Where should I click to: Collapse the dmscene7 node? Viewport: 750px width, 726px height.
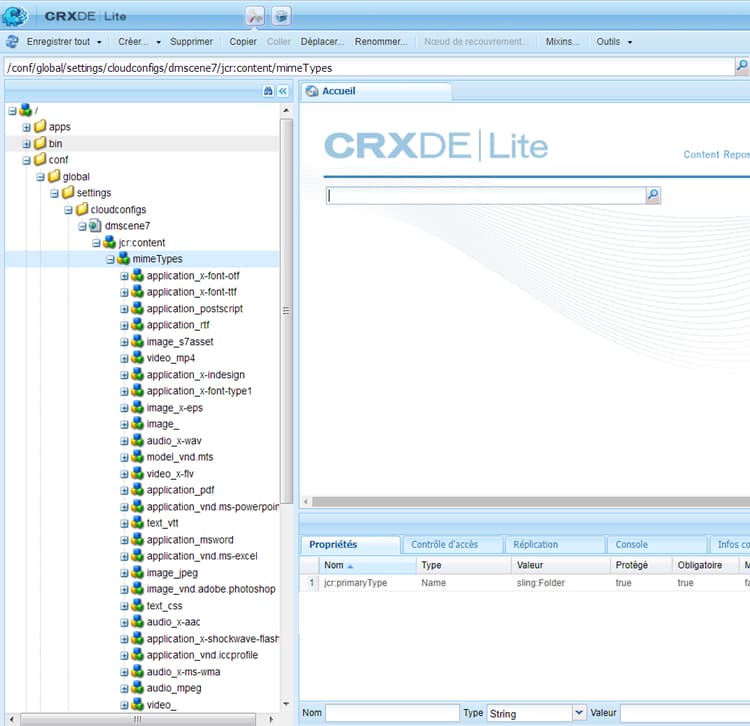pyautogui.click(x=82, y=227)
